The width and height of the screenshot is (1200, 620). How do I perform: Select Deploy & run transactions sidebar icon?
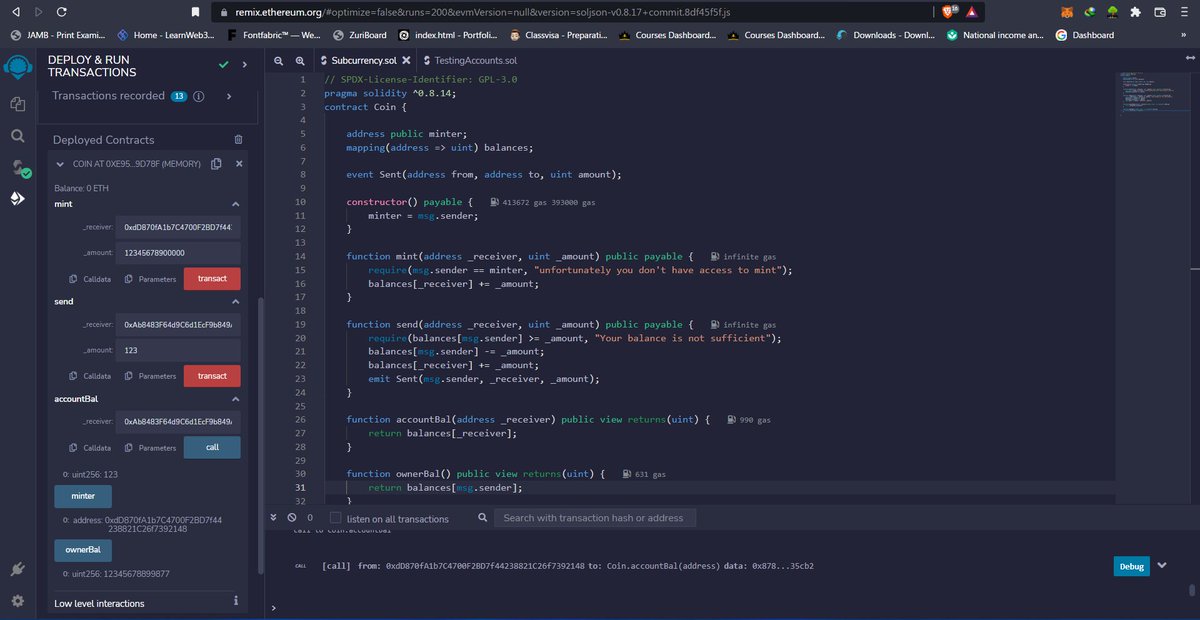pyautogui.click(x=18, y=198)
